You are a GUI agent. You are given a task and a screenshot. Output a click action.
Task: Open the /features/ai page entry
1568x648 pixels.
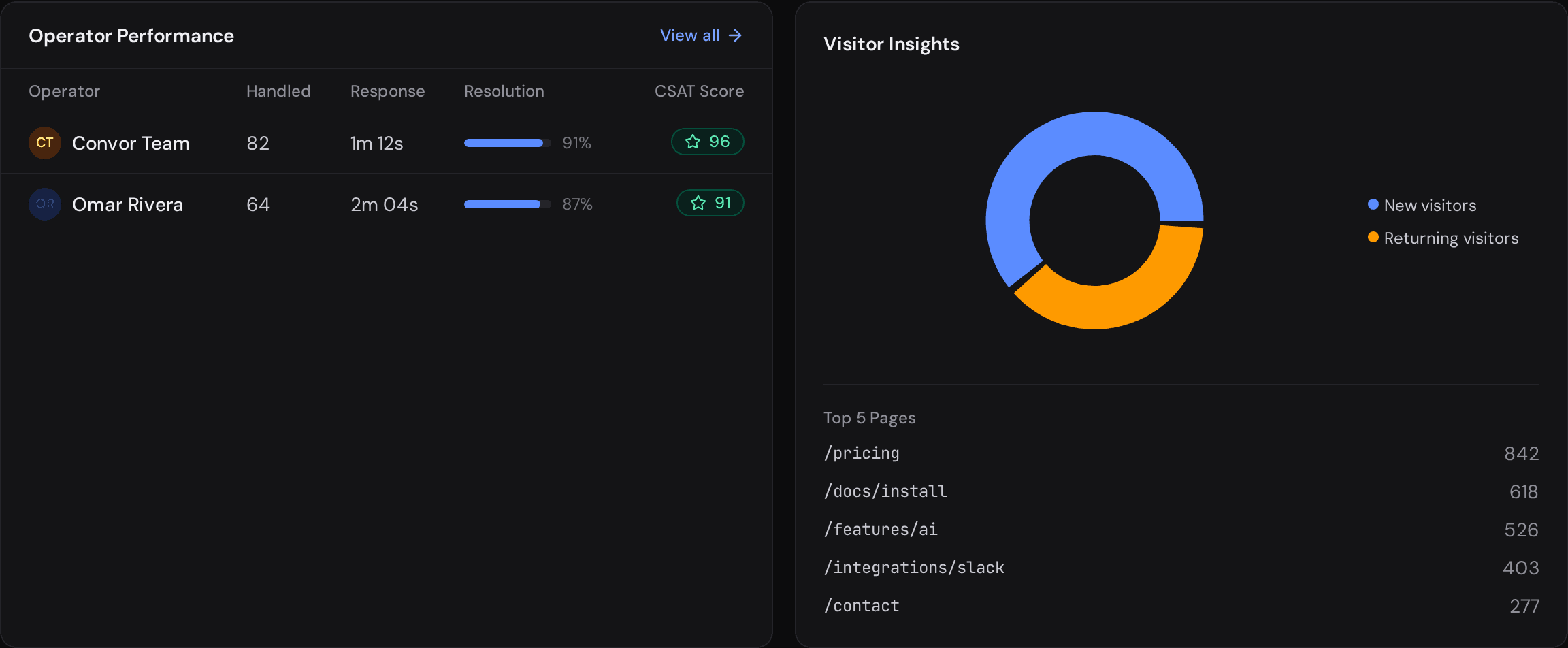(880, 530)
